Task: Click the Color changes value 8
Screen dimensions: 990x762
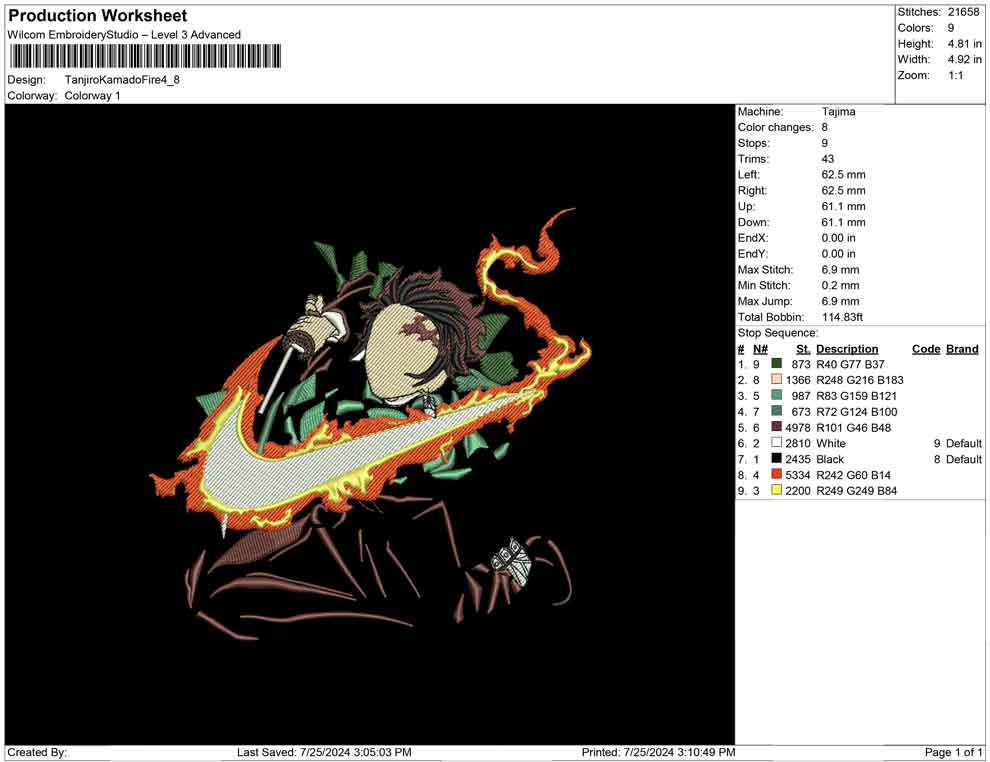Action: (825, 128)
